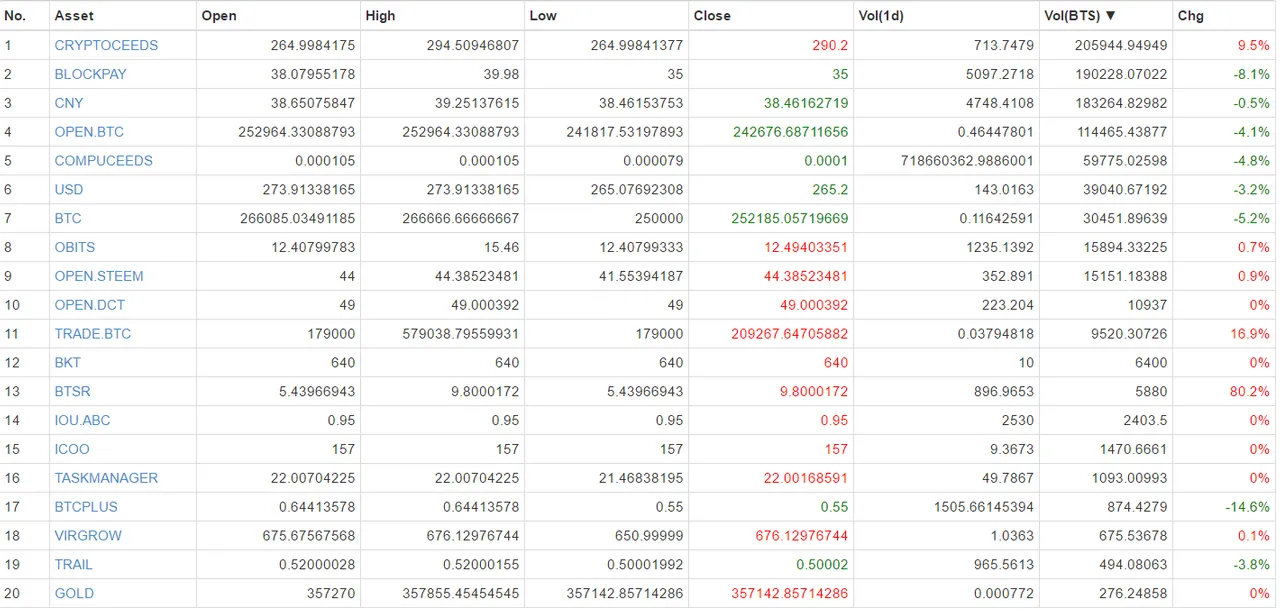Select the close value 252185.05719669

click(790, 218)
